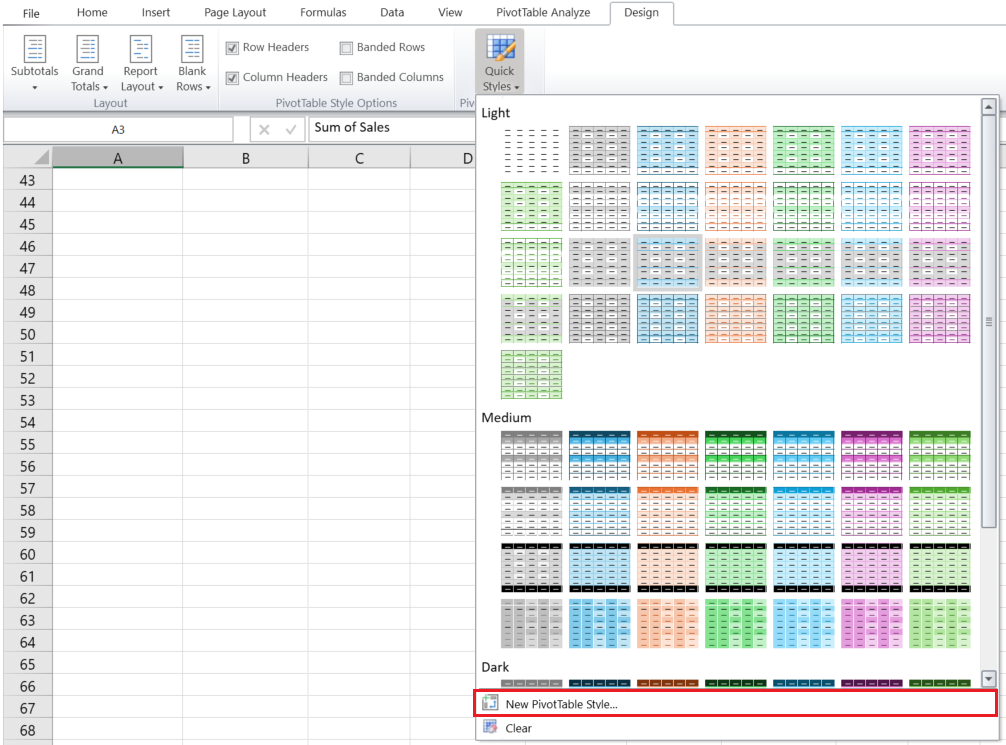Choose dark blue Medium style in first Medium row
Viewport: 1006px width, 745px height.
point(599,456)
